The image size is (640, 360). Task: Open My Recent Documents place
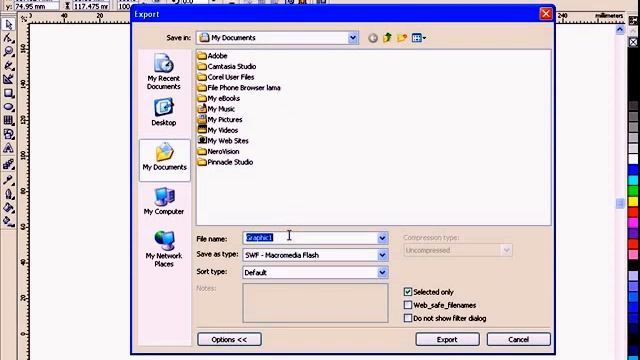pyautogui.click(x=164, y=72)
